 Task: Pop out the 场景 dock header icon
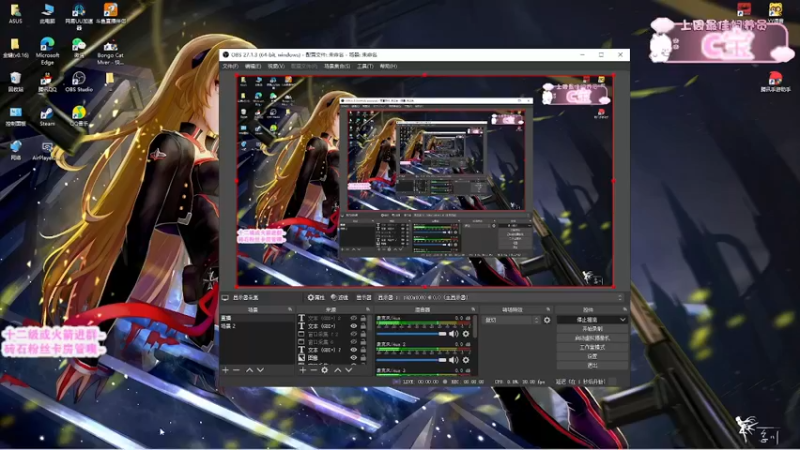point(290,310)
